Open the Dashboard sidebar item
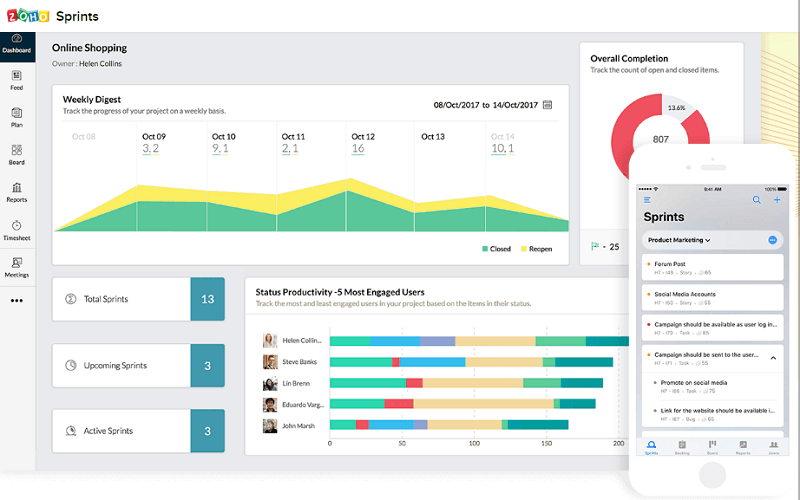This screenshot has width=800, height=500. tap(17, 46)
